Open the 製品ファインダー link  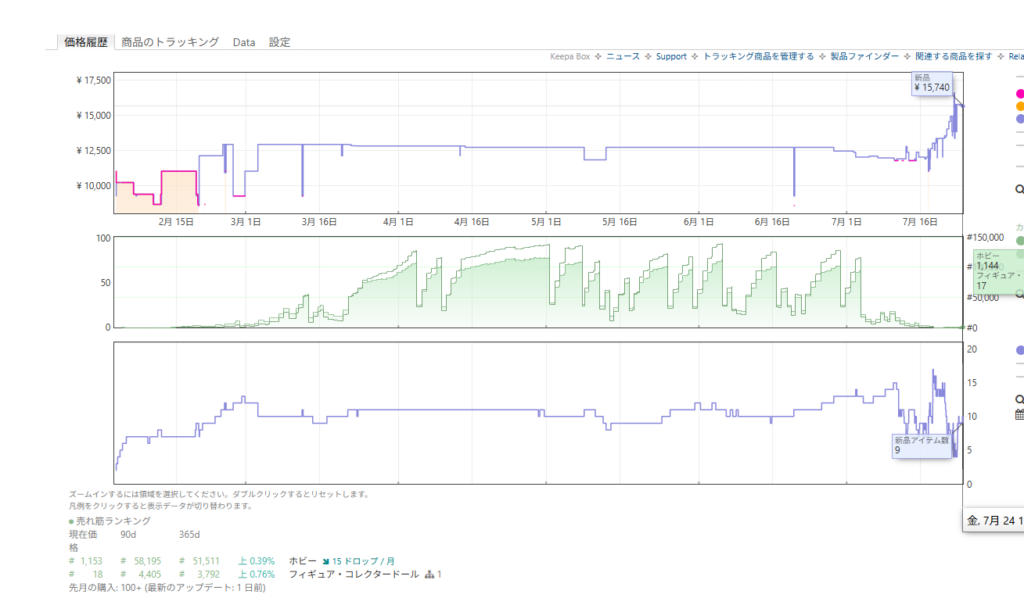864,56
